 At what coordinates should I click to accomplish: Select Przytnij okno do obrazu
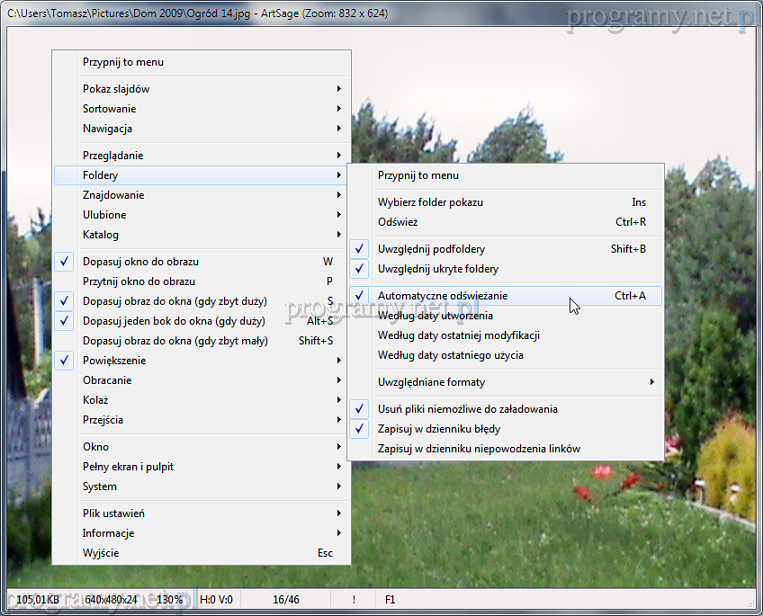point(139,282)
